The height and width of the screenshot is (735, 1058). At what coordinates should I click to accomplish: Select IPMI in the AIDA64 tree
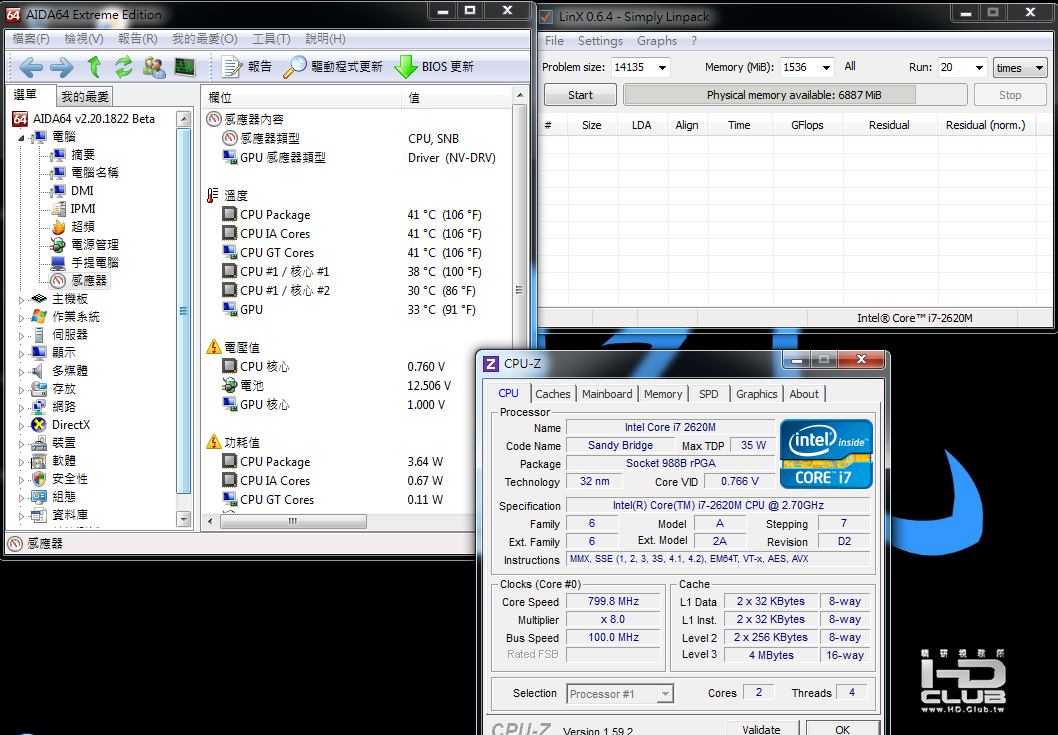coord(82,209)
